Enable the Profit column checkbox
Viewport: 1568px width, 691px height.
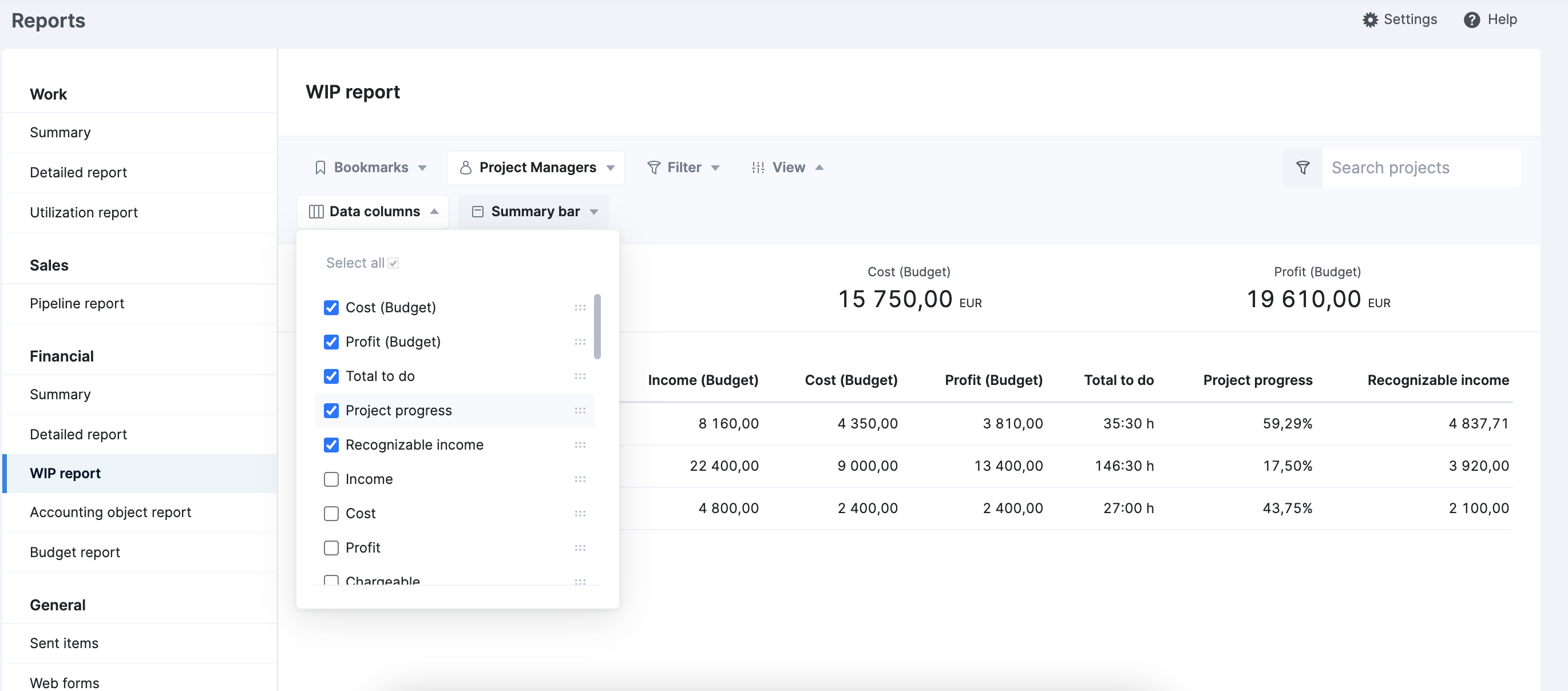point(331,547)
